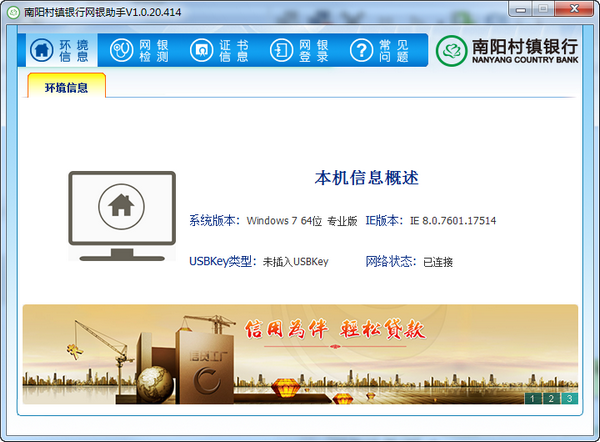Click the Windows 7 64位 专业版 system version text
The image size is (600, 442).
coord(301,220)
